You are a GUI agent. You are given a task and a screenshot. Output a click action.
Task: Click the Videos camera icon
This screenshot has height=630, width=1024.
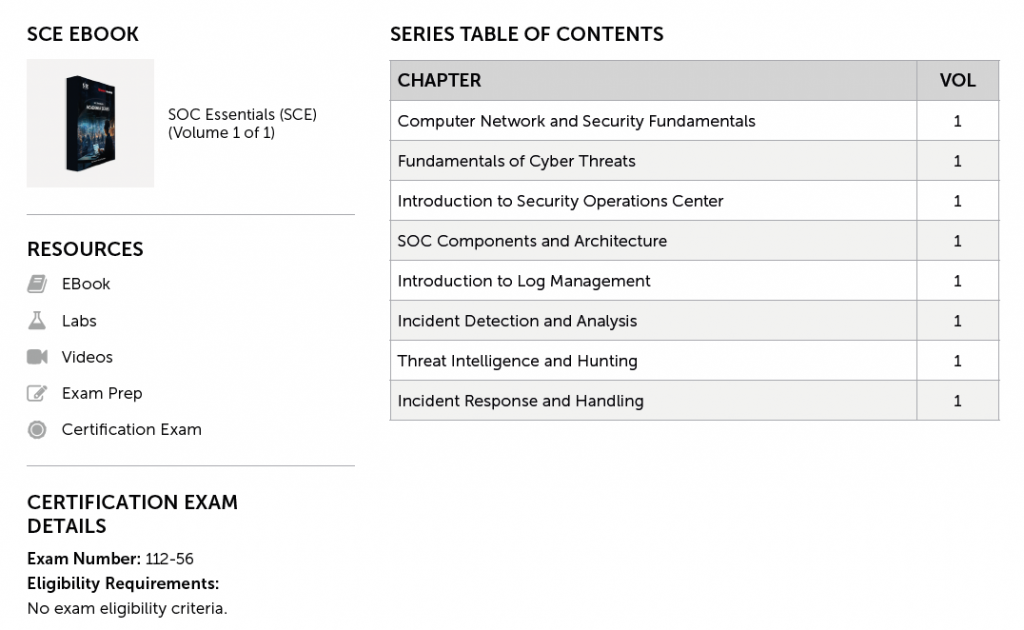tap(37, 357)
